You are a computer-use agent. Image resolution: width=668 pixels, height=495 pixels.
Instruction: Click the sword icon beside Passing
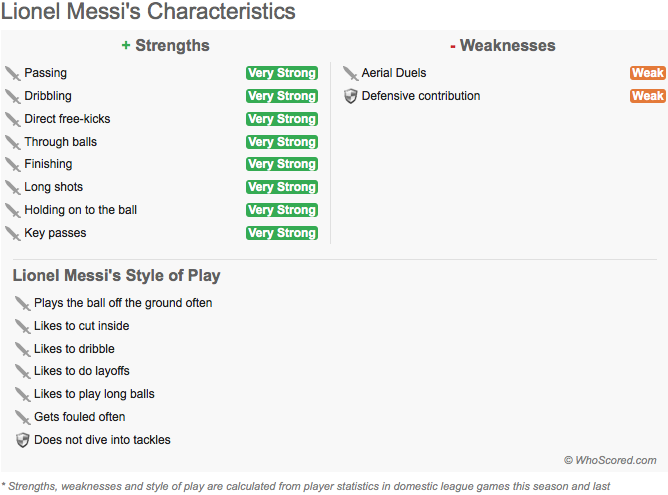tap(13, 73)
